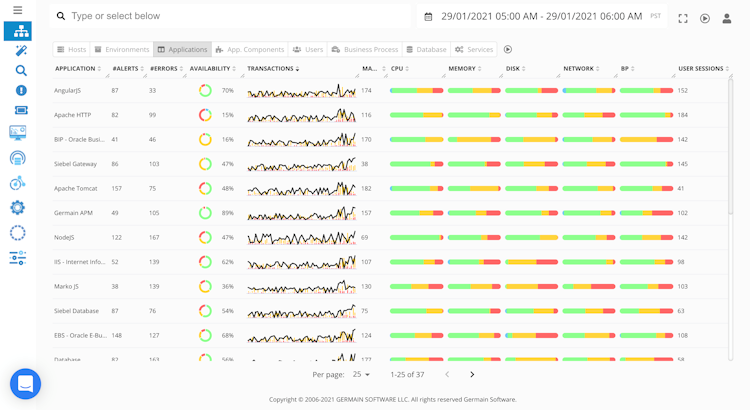
Task: Sort by USER SESSIONS column
Action: [x=704, y=69]
